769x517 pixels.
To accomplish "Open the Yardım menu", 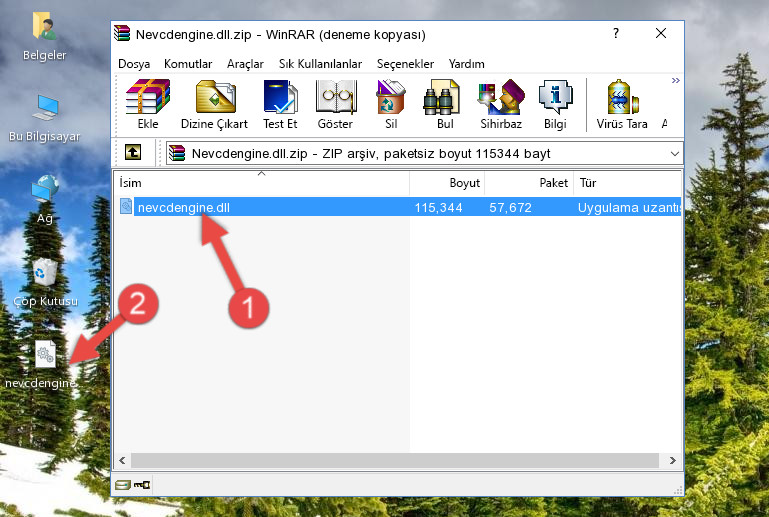I will click(466, 64).
